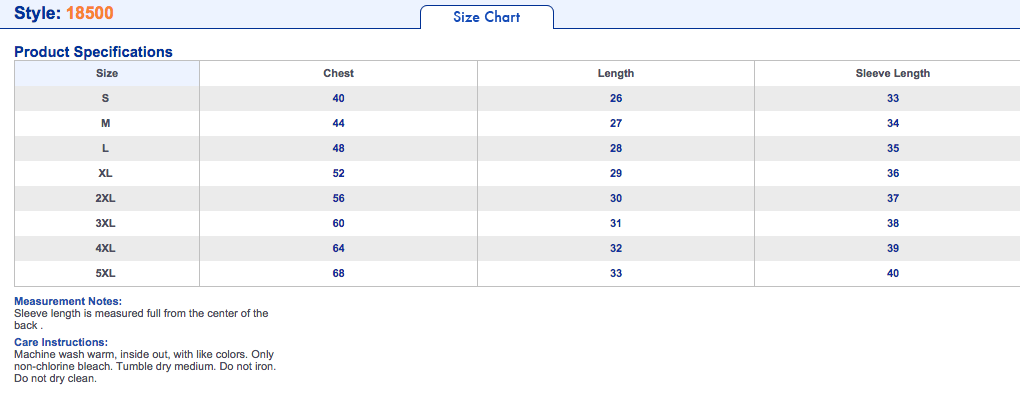This screenshot has width=1020, height=405.
Task: Click the Care Instructions heading
Action: (61, 342)
